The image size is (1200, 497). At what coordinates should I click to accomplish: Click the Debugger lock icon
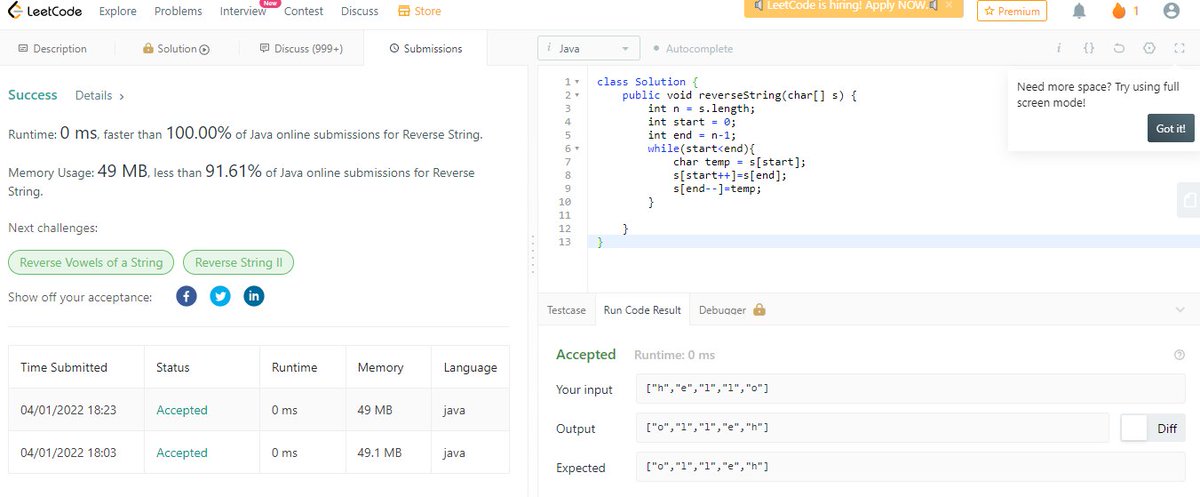(759, 310)
